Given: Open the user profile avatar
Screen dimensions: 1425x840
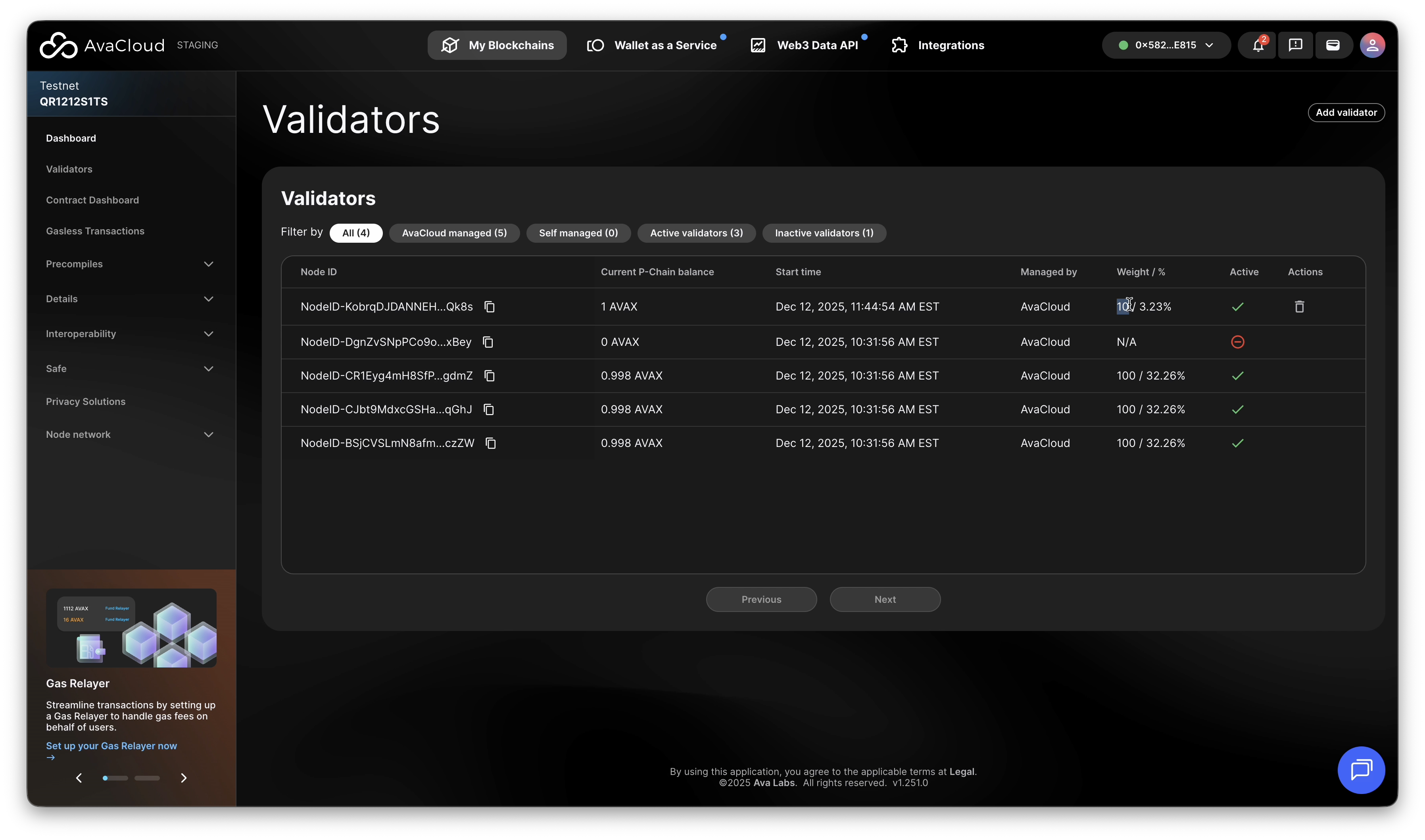Looking at the screenshot, I should pos(1372,45).
